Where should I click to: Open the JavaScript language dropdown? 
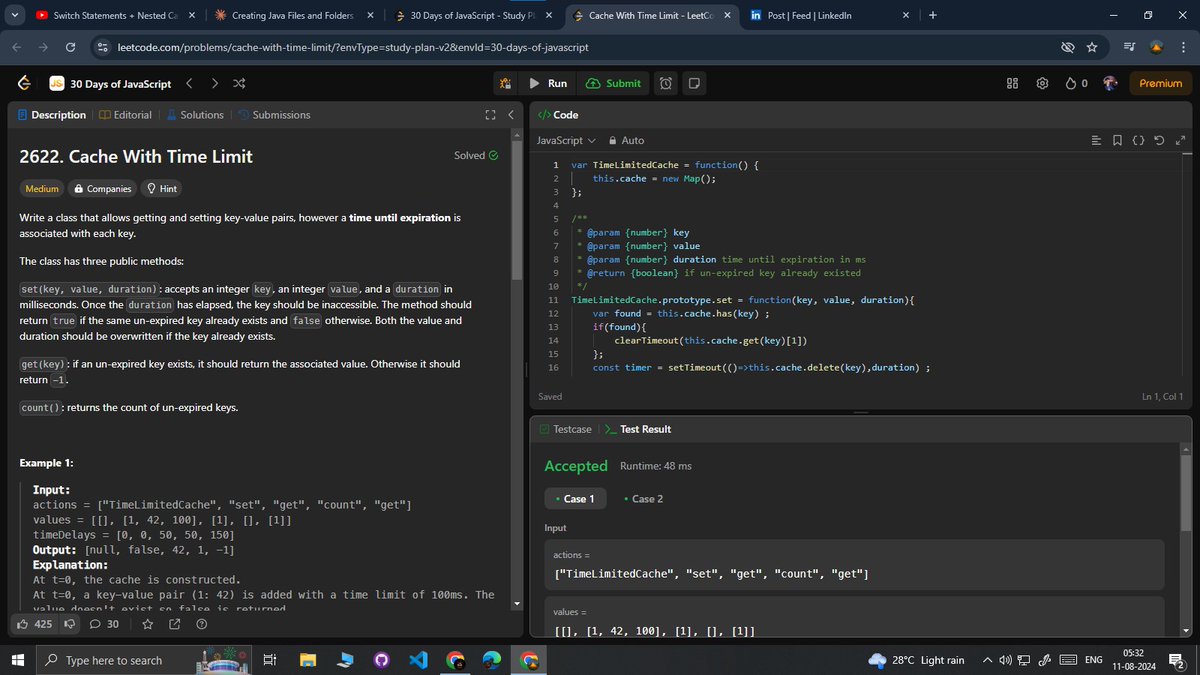click(x=566, y=141)
